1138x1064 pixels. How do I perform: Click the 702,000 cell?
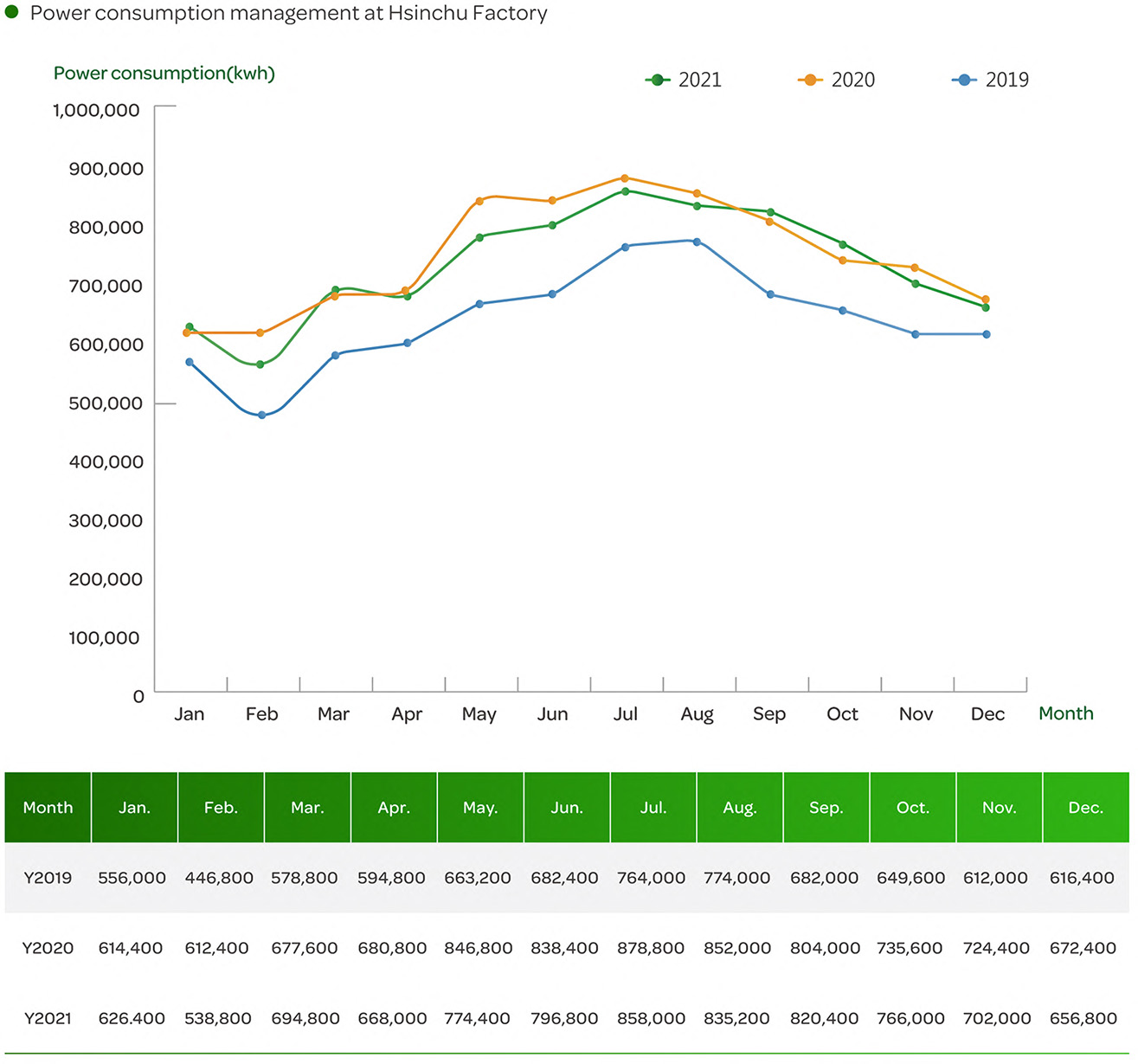[997, 1019]
